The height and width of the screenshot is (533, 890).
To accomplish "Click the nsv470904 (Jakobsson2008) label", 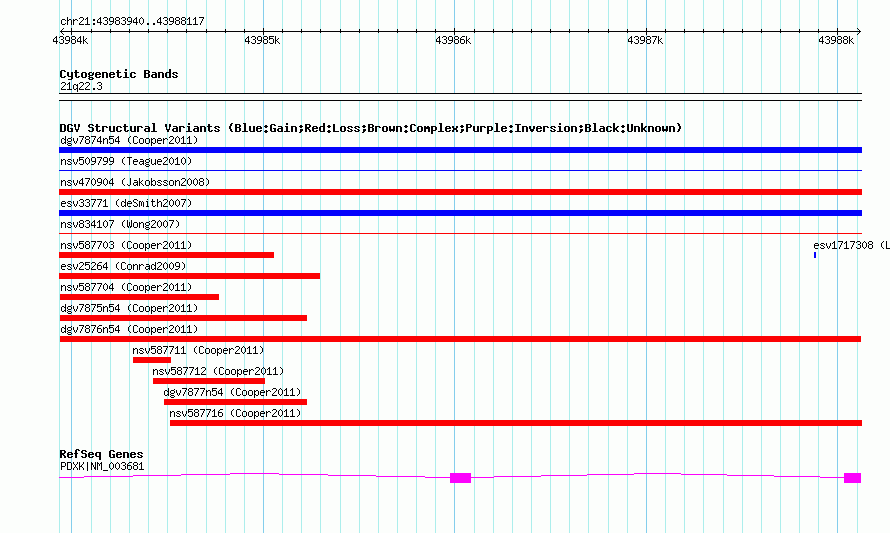I will (x=135, y=182).
